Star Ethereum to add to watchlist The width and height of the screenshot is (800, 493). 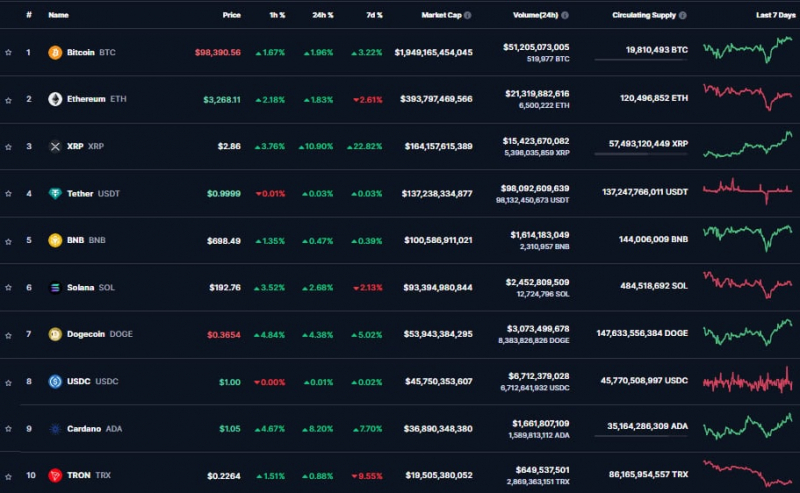click(x=9, y=101)
